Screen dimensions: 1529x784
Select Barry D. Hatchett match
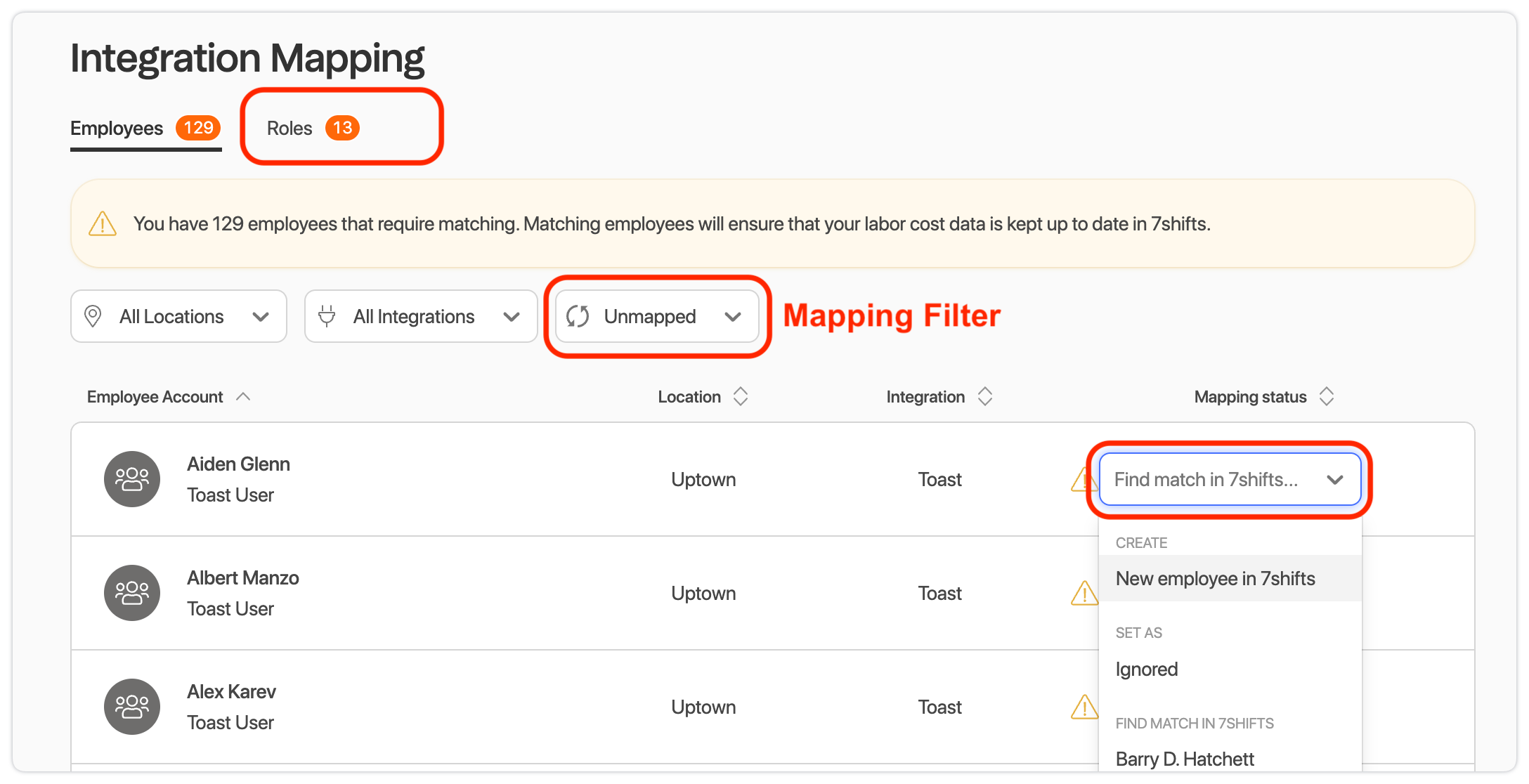coord(1230,759)
